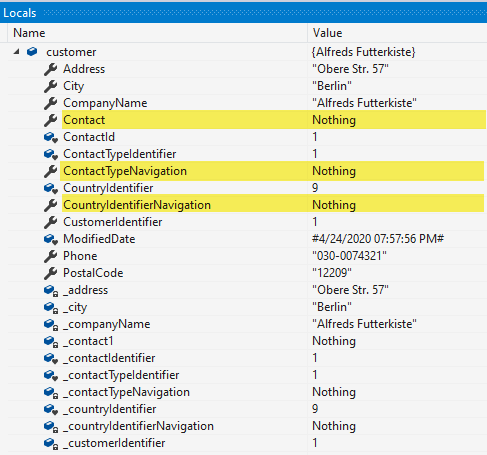This screenshot has height=455, width=487.
Task: Click the Locals panel title bar
Action: pos(243,13)
